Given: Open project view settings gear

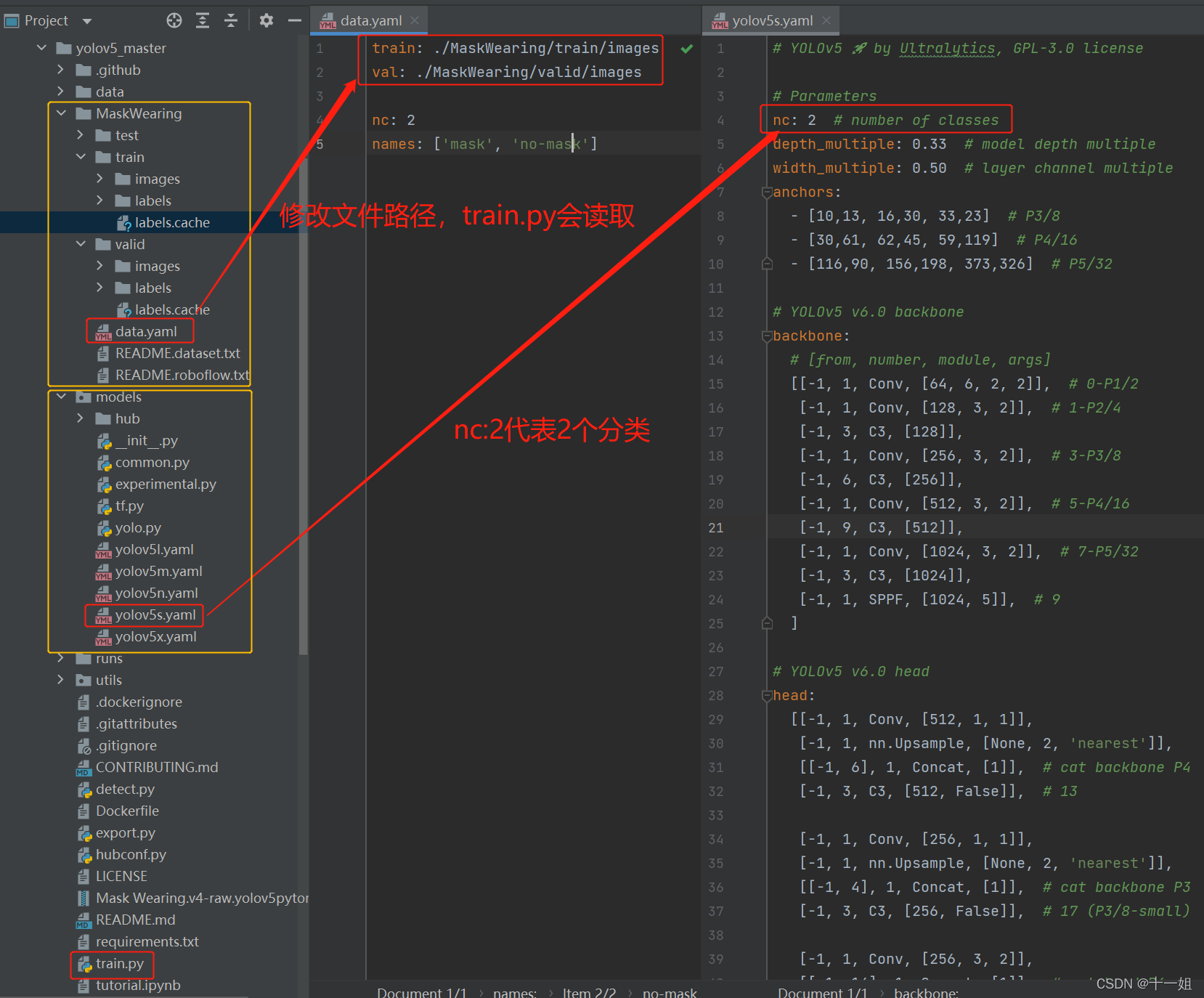Looking at the screenshot, I should click(267, 20).
